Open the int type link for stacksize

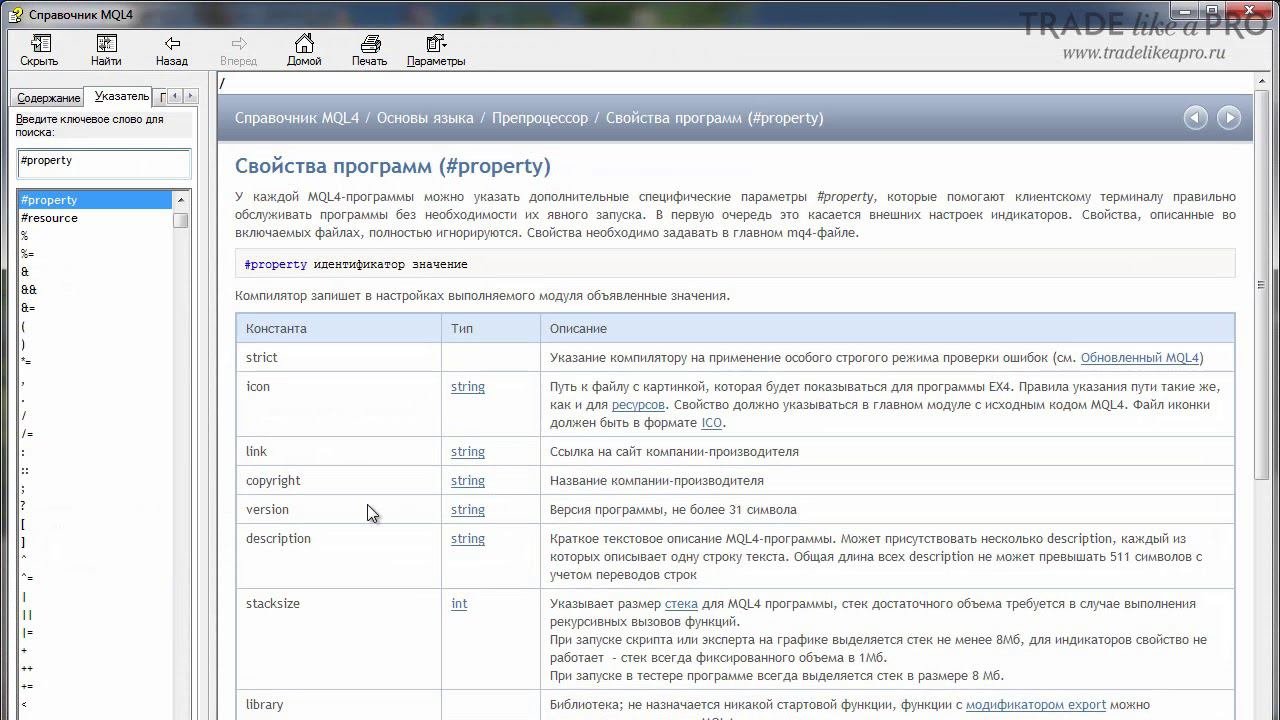(459, 604)
